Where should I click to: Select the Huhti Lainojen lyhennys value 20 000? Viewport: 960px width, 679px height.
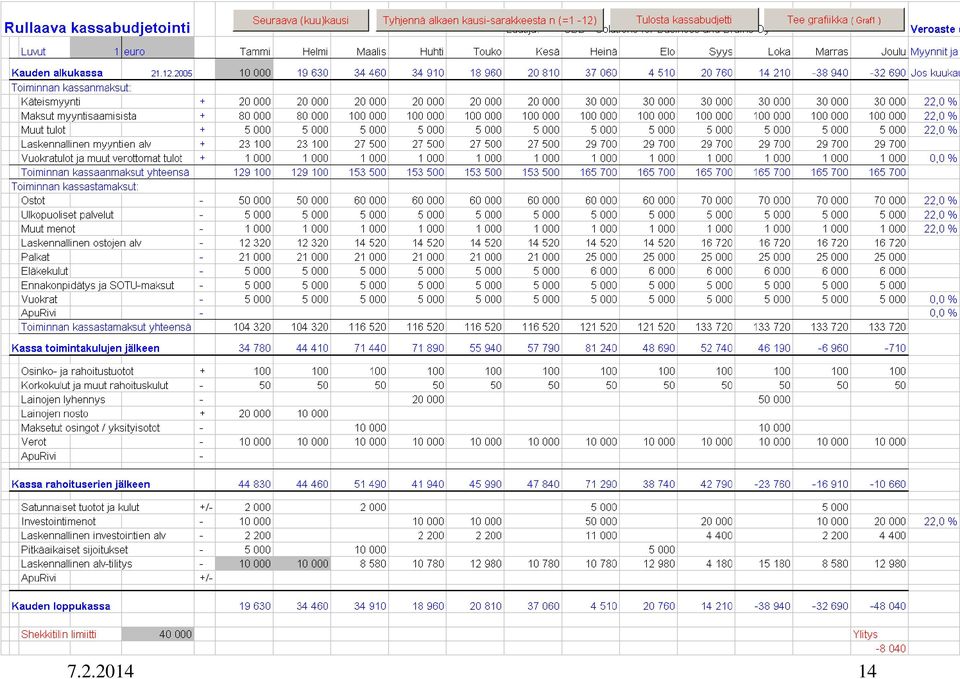click(x=428, y=399)
